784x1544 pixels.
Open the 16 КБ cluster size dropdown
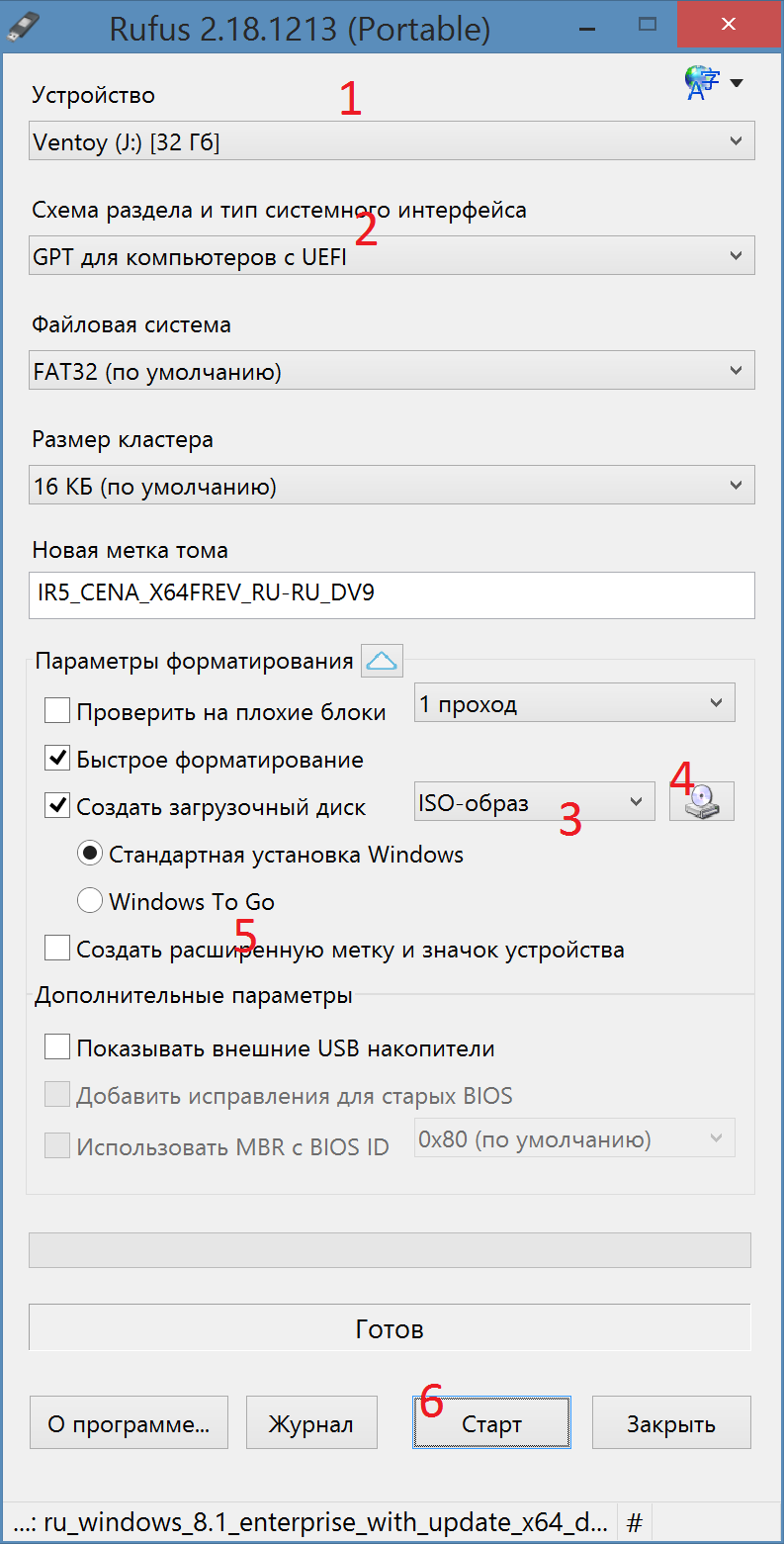pyautogui.click(x=392, y=486)
